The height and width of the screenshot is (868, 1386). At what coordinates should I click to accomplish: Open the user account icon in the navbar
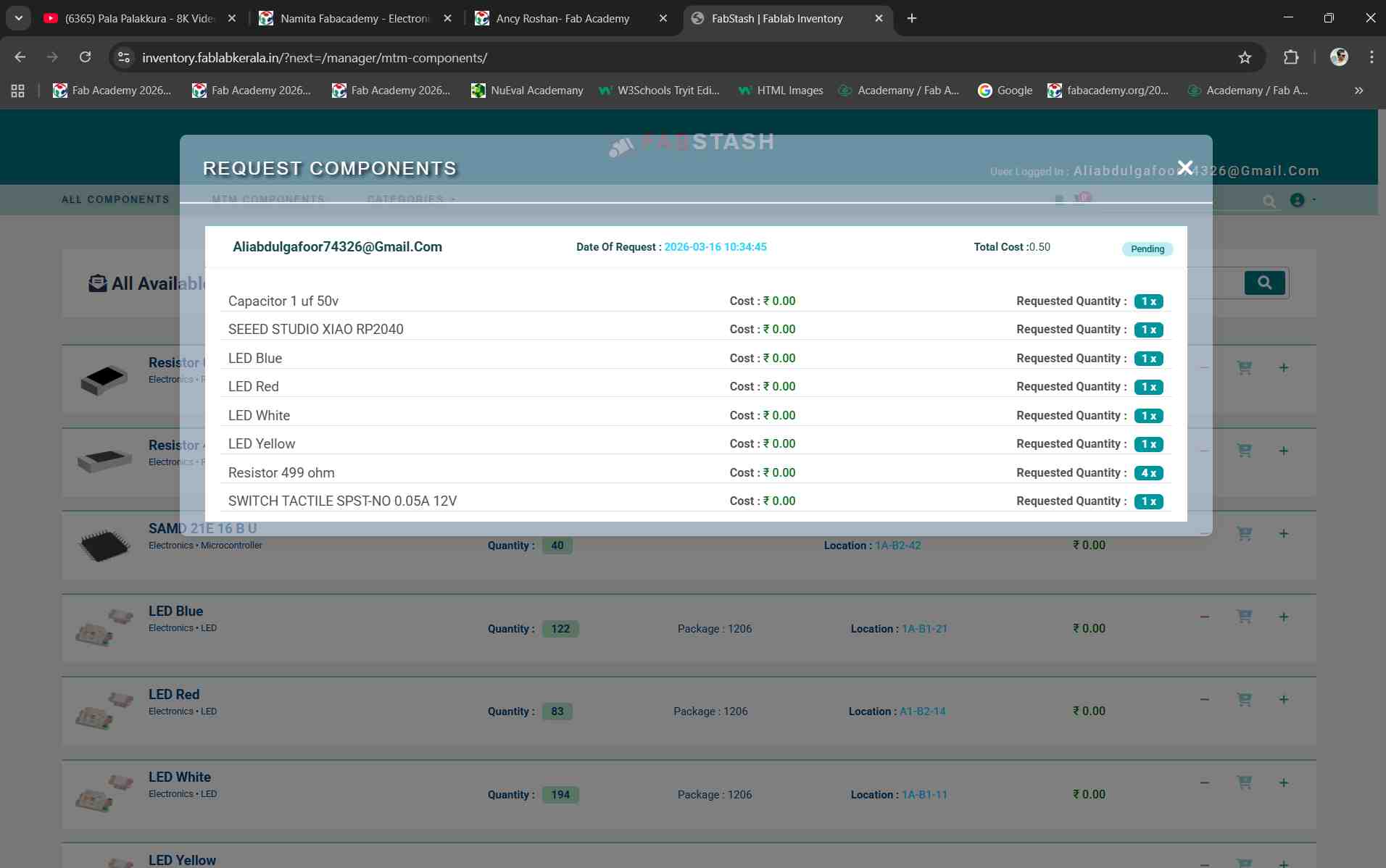(x=1298, y=200)
